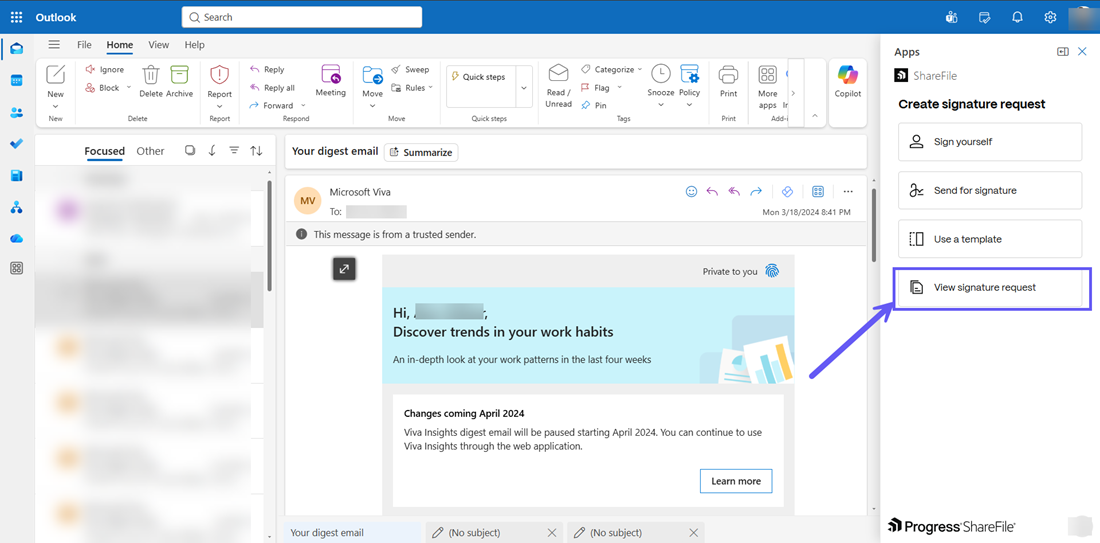This screenshot has width=1100, height=543.
Task: Expand the Categorize dropdown
Action: (x=640, y=69)
